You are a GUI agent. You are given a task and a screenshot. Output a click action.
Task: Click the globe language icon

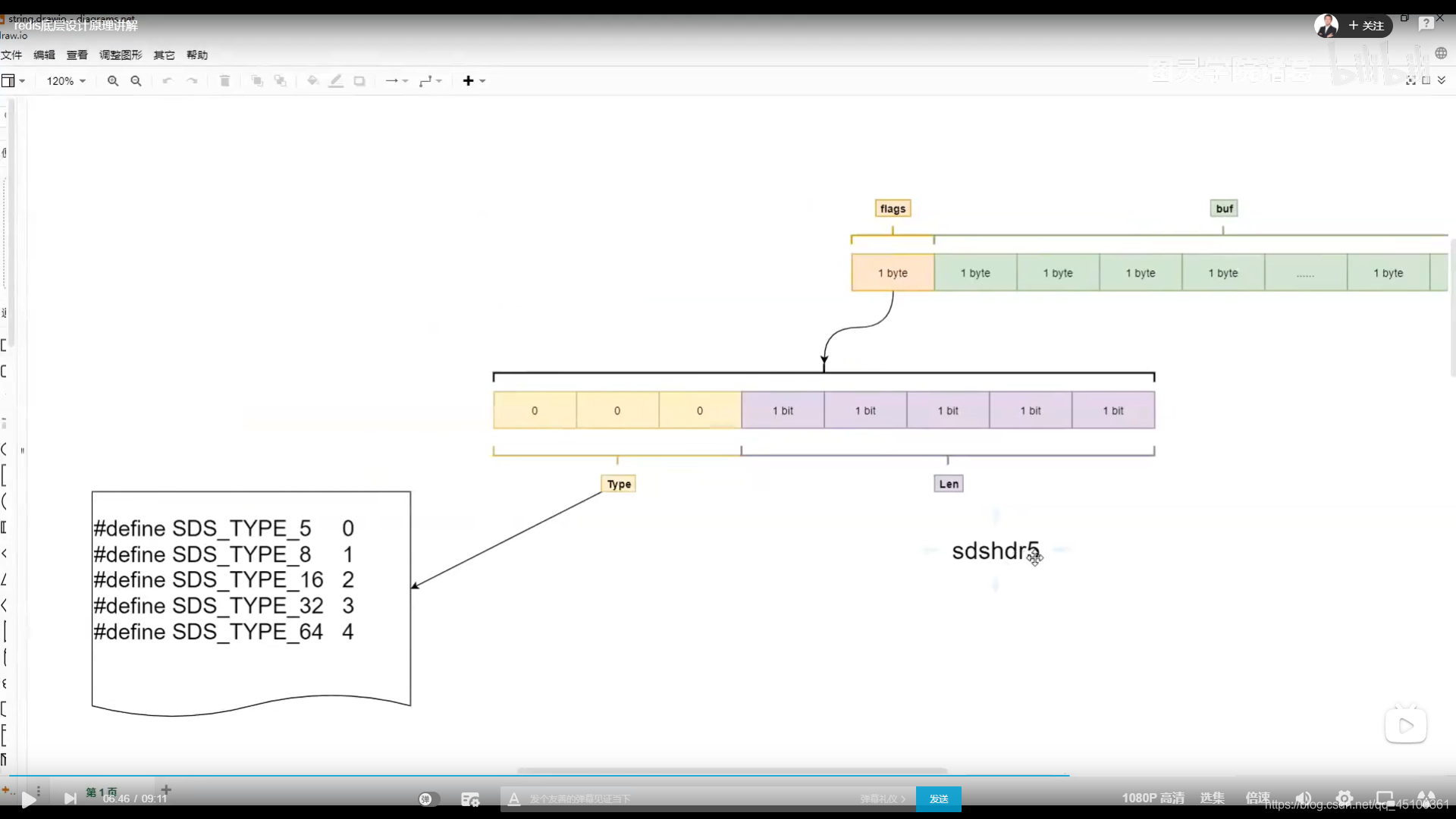click(1441, 53)
